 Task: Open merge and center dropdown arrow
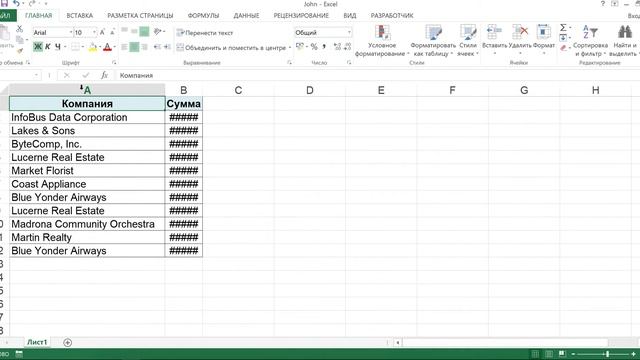[290, 48]
